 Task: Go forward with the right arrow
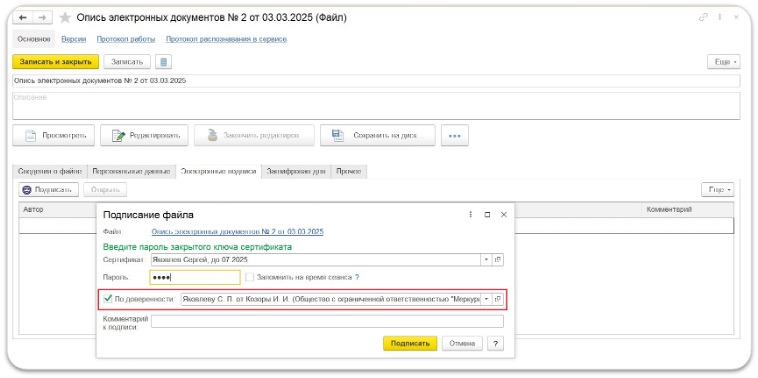coord(42,18)
